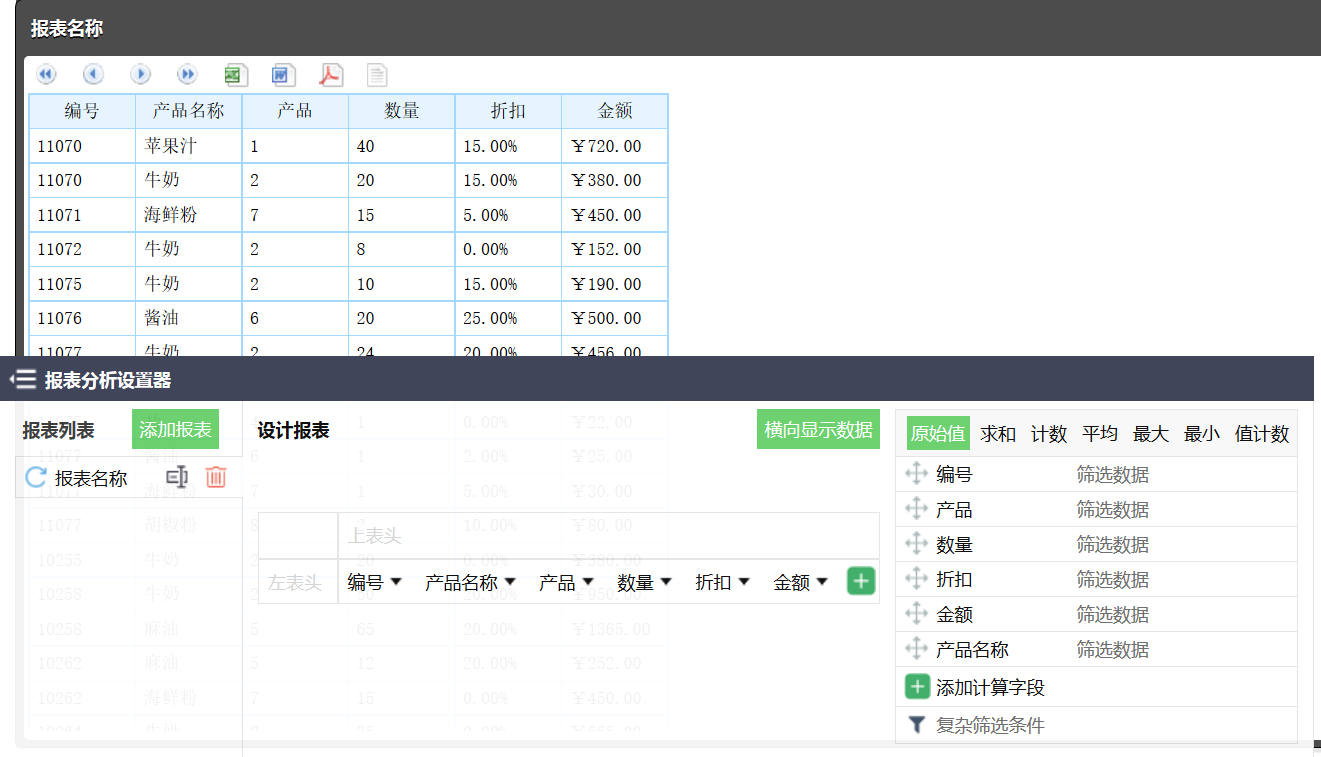Screen dimensions: 1321x757
Task: Delete the 报表名称 report
Action: [216, 478]
